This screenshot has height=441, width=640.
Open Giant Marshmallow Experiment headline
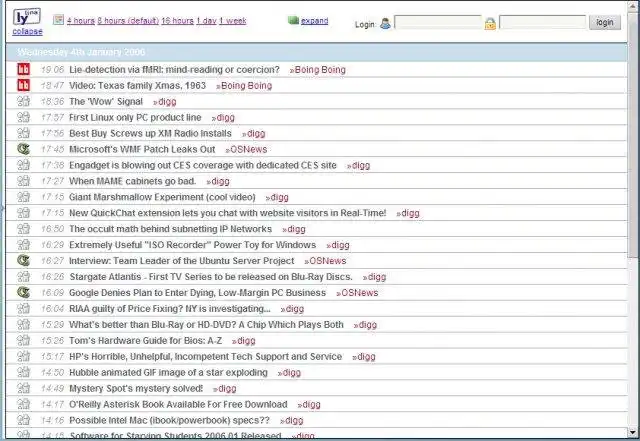coord(162,197)
